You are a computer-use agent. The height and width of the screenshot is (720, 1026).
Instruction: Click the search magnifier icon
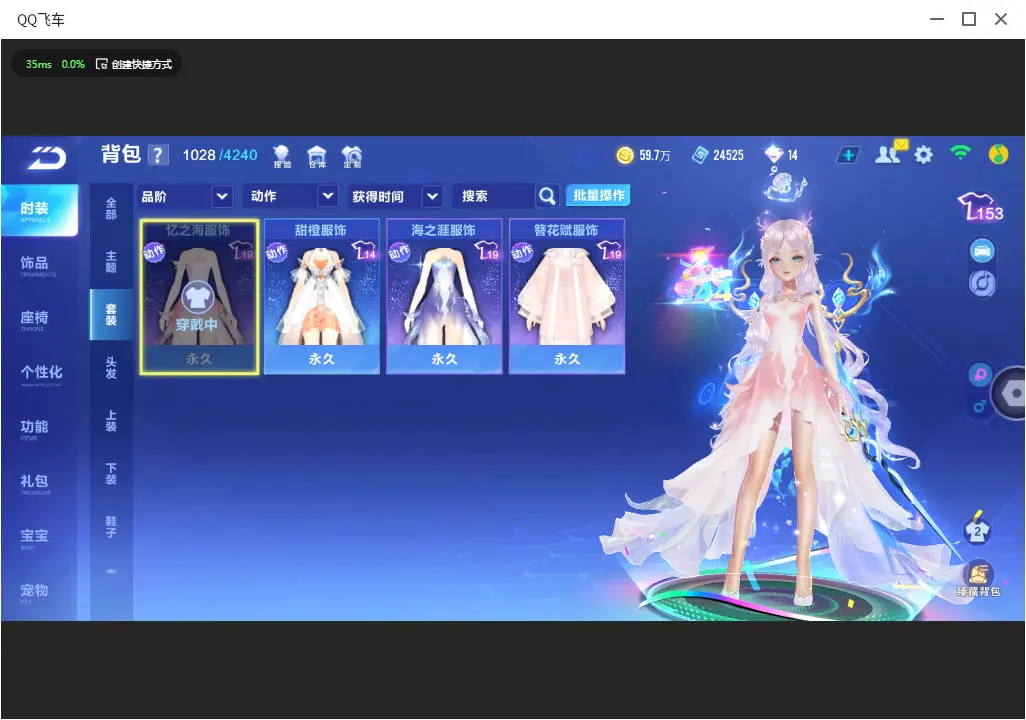tap(546, 196)
